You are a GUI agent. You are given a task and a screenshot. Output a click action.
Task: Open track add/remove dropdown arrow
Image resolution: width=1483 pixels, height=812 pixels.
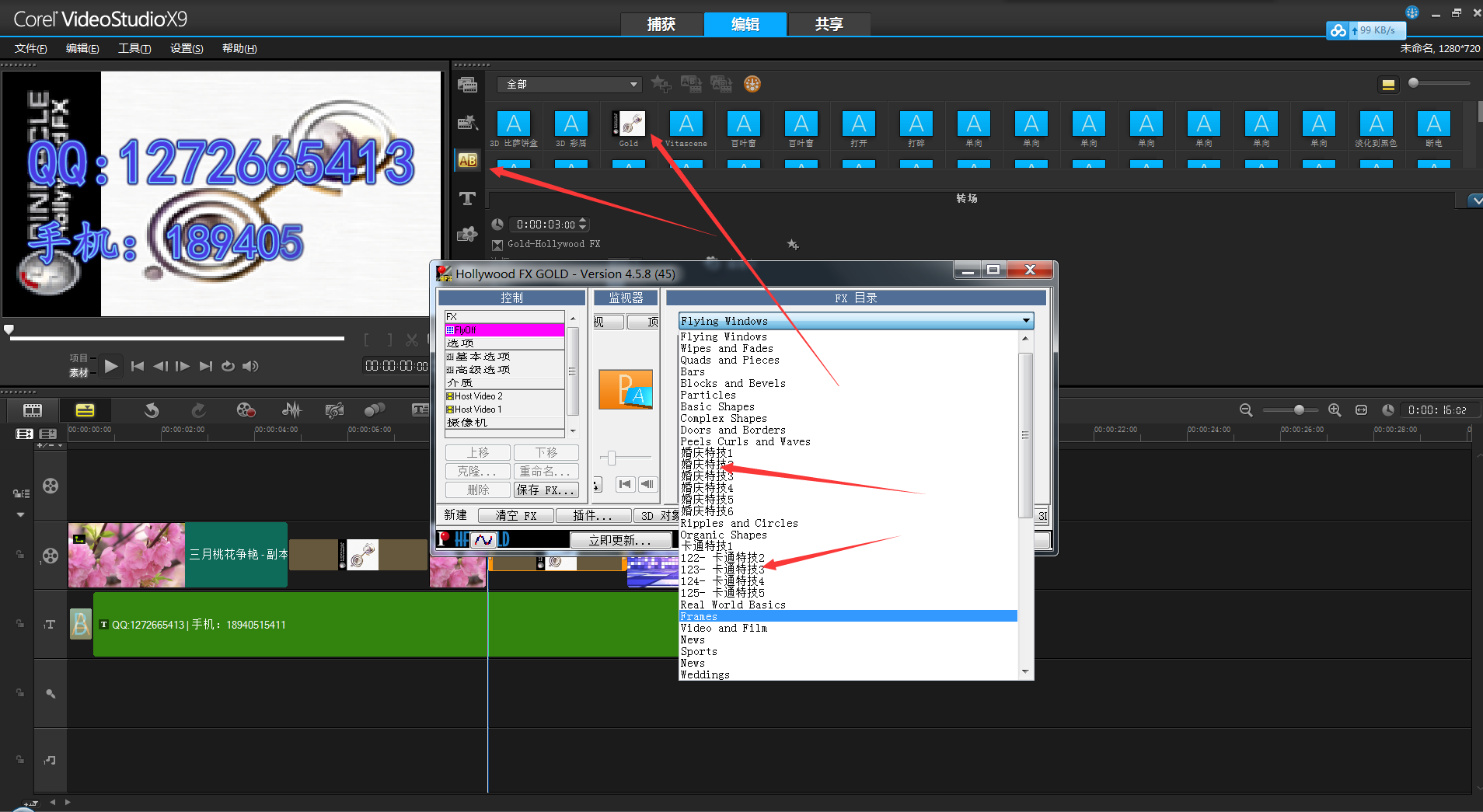tap(60, 445)
